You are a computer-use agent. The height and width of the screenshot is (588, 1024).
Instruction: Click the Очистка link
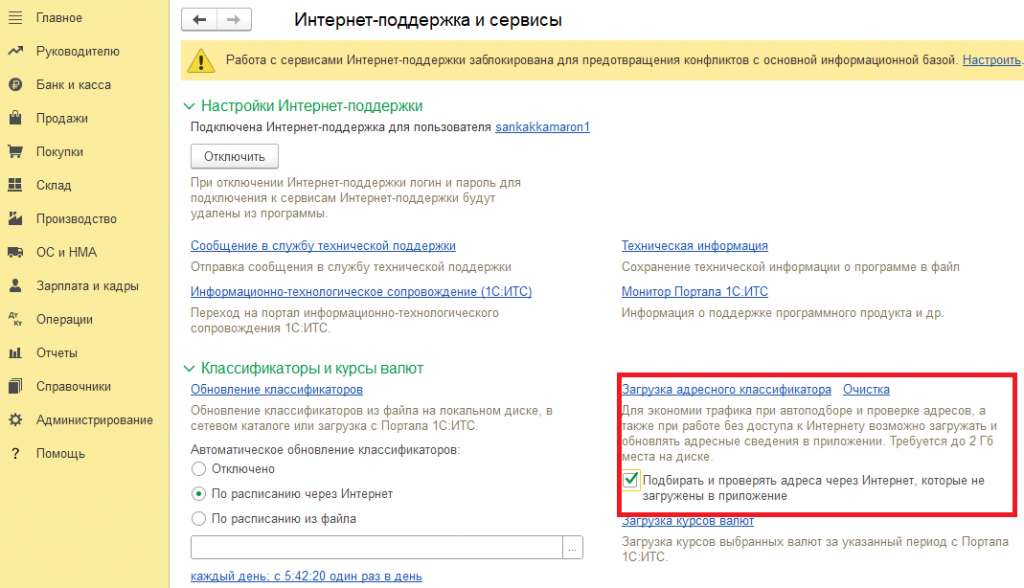click(866, 389)
